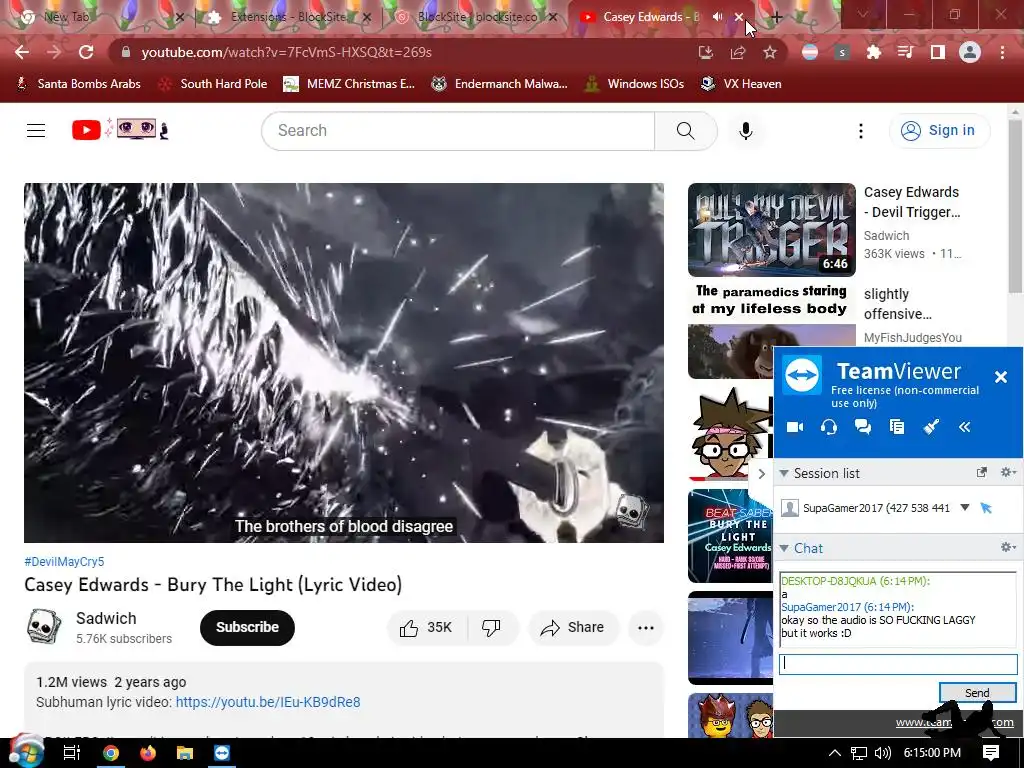Click the Sign in button
Viewport: 1024px width, 768px height.
coord(939,131)
